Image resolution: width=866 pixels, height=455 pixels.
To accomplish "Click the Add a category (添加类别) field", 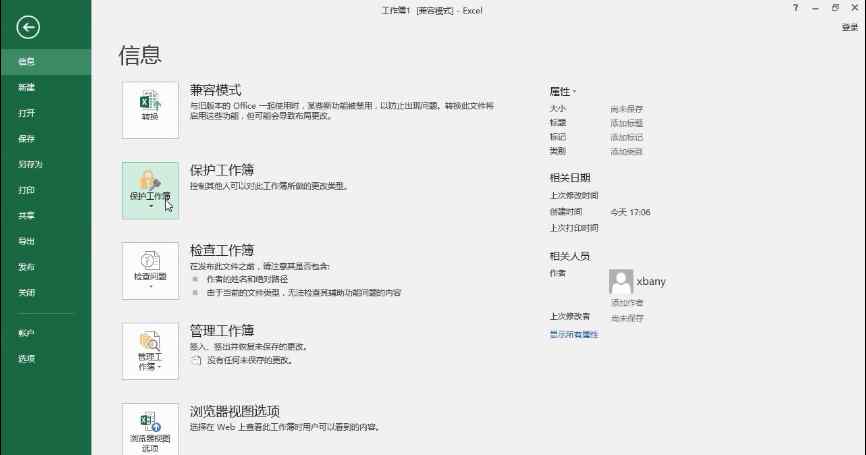I will pos(626,151).
